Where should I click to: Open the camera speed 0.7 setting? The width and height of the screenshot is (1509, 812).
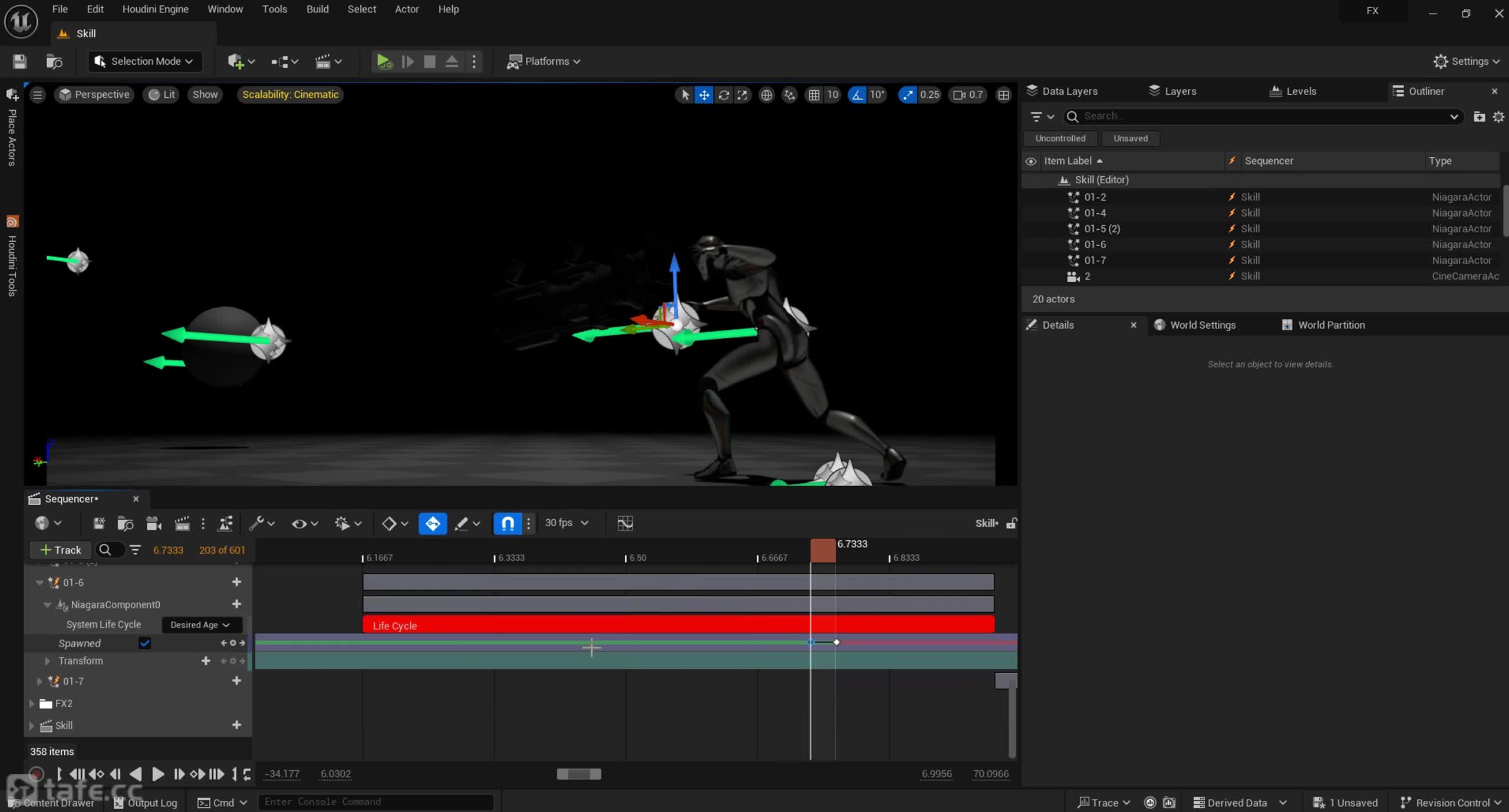click(x=968, y=95)
